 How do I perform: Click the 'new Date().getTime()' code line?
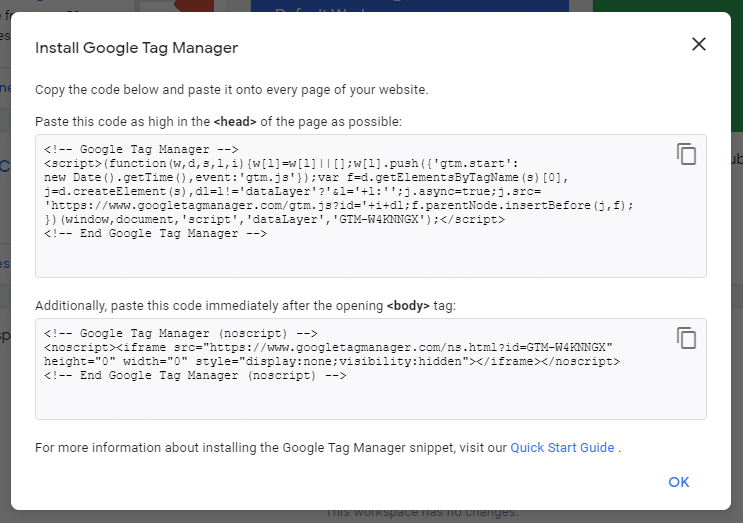[x=306, y=178]
